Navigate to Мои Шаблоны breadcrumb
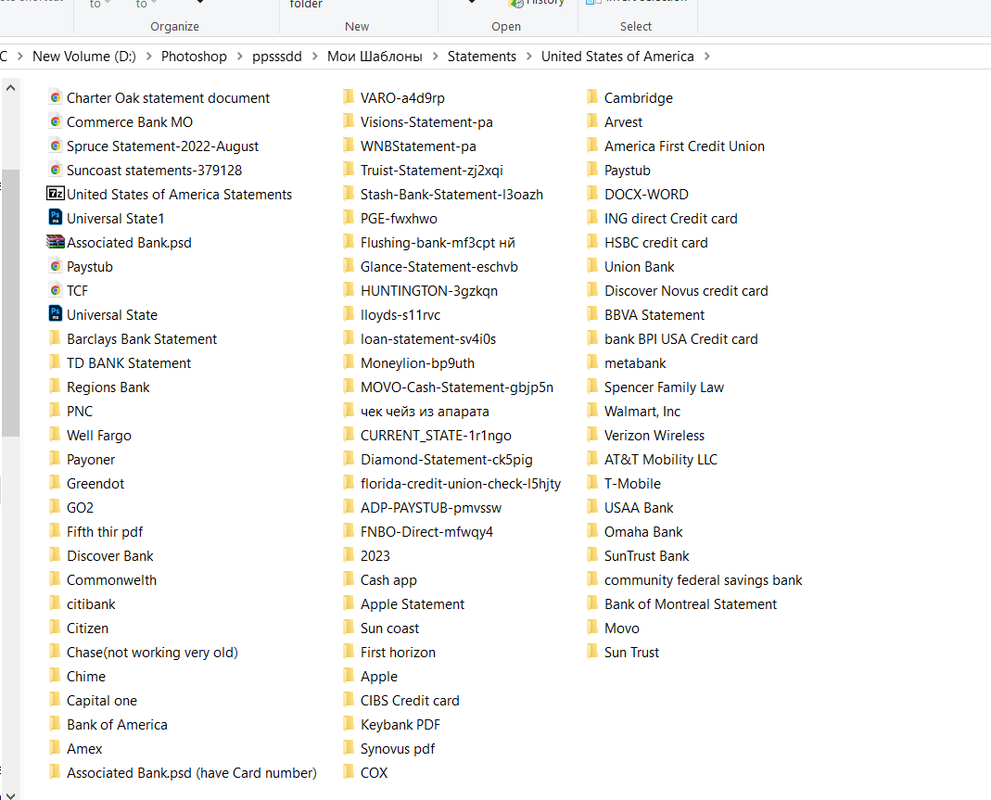This screenshot has width=991, height=800. point(375,56)
